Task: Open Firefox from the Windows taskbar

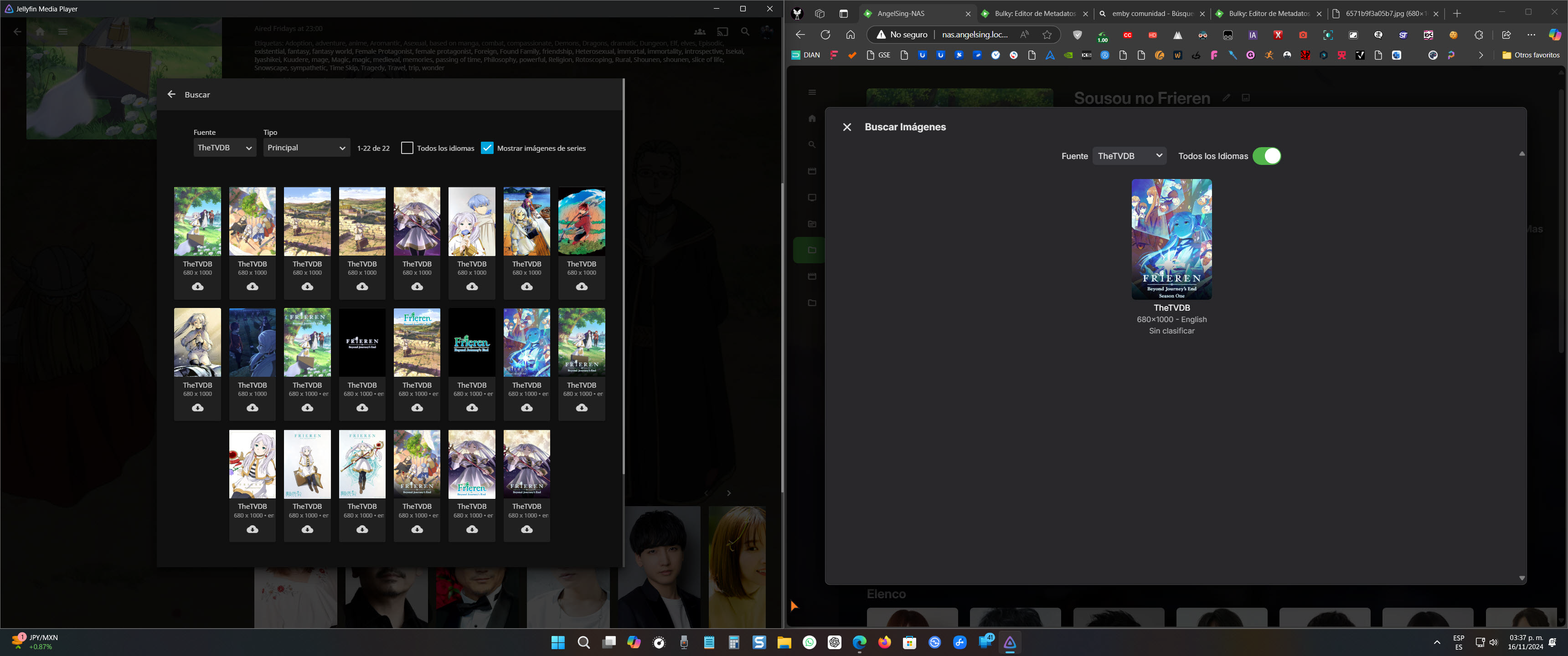Action: tap(884, 642)
